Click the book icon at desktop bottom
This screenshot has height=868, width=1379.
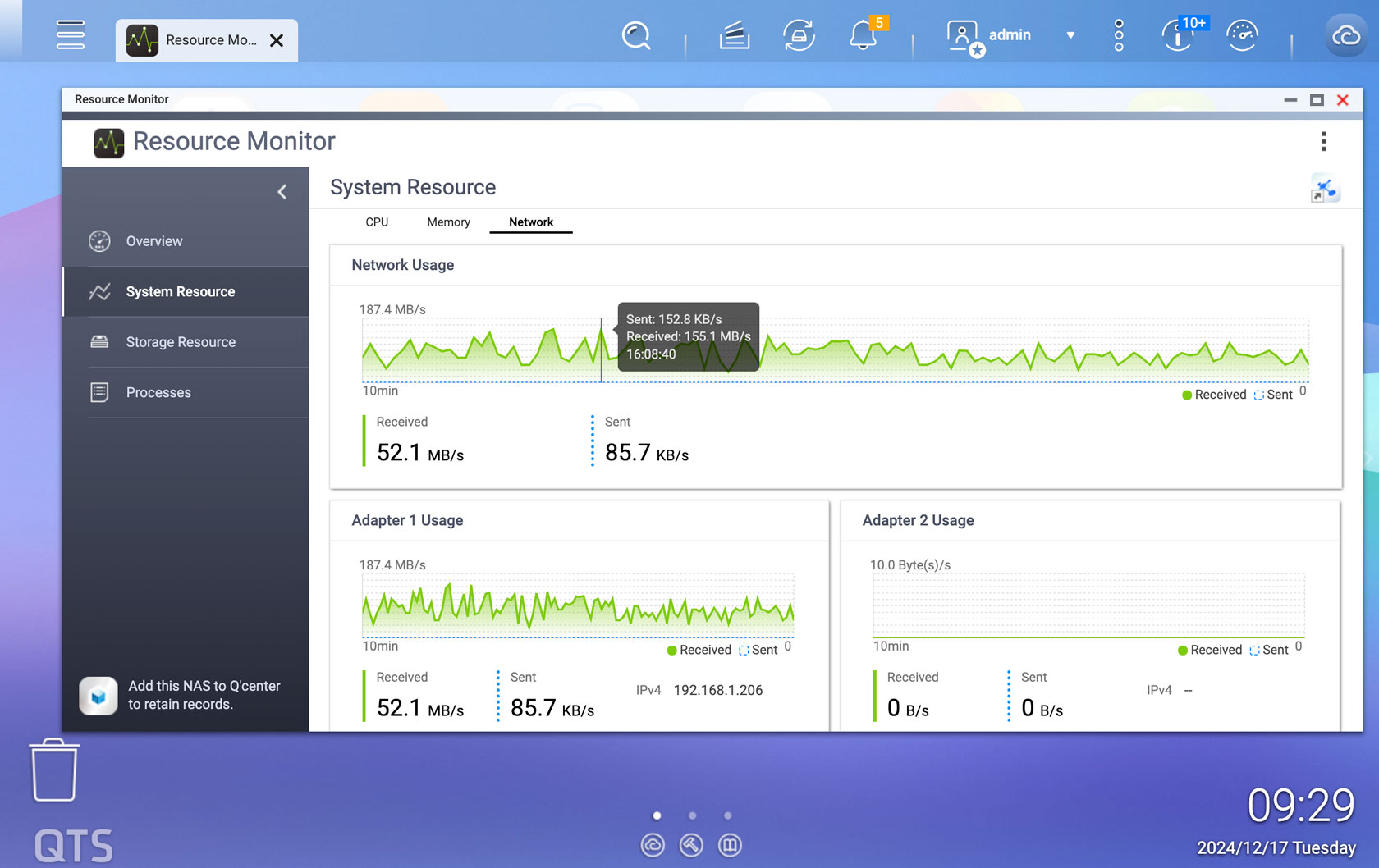tap(730, 845)
